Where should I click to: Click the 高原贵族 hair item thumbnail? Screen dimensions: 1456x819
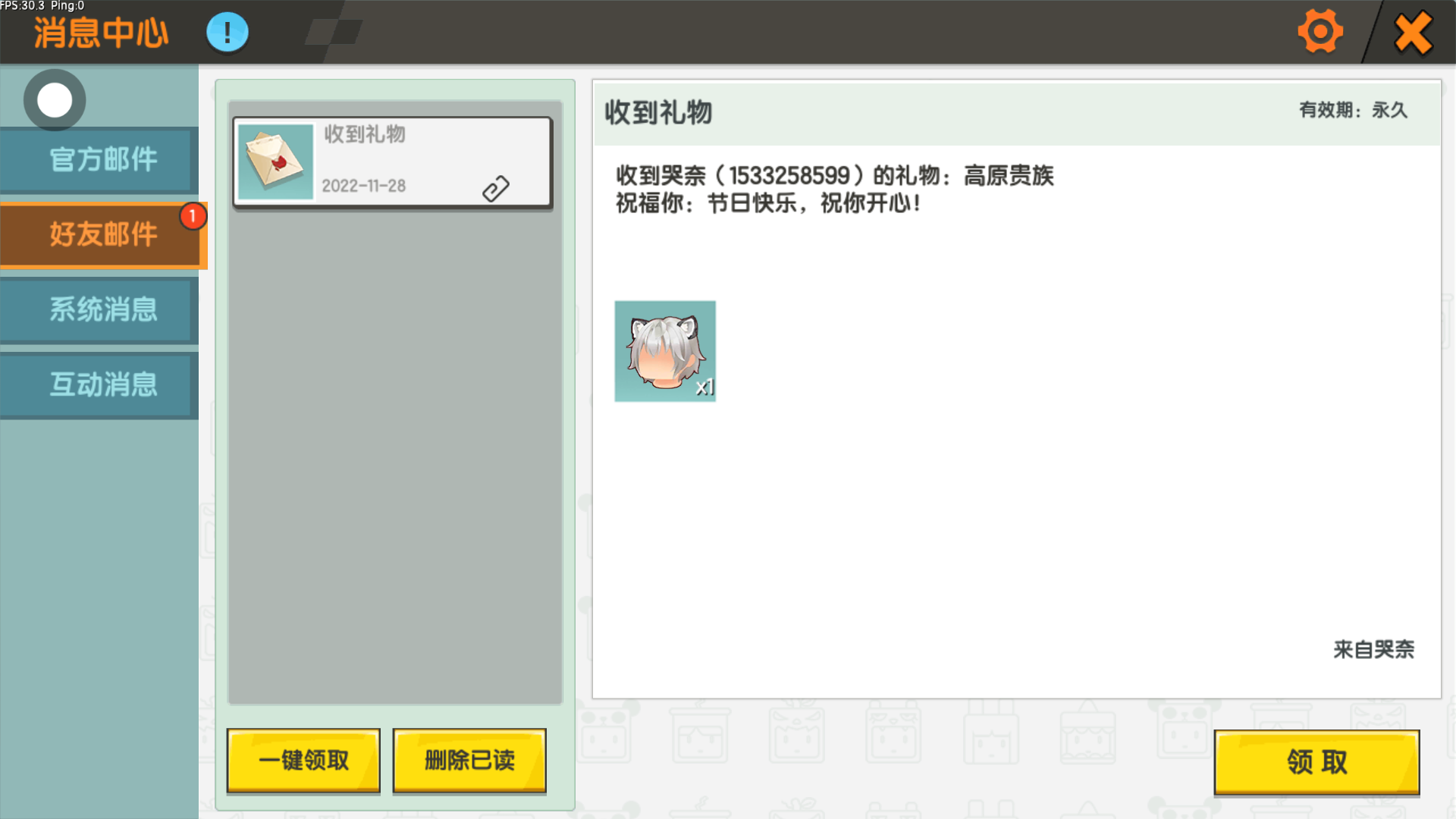click(x=665, y=351)
